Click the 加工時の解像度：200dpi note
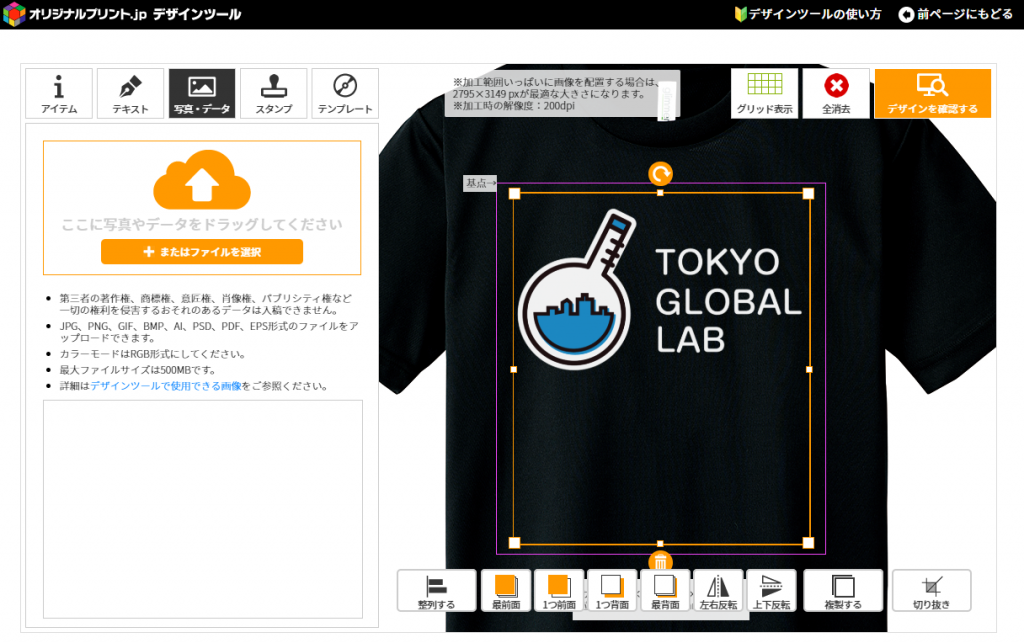Viewport: 1024px width, 643px height. [x=513, y=106]
